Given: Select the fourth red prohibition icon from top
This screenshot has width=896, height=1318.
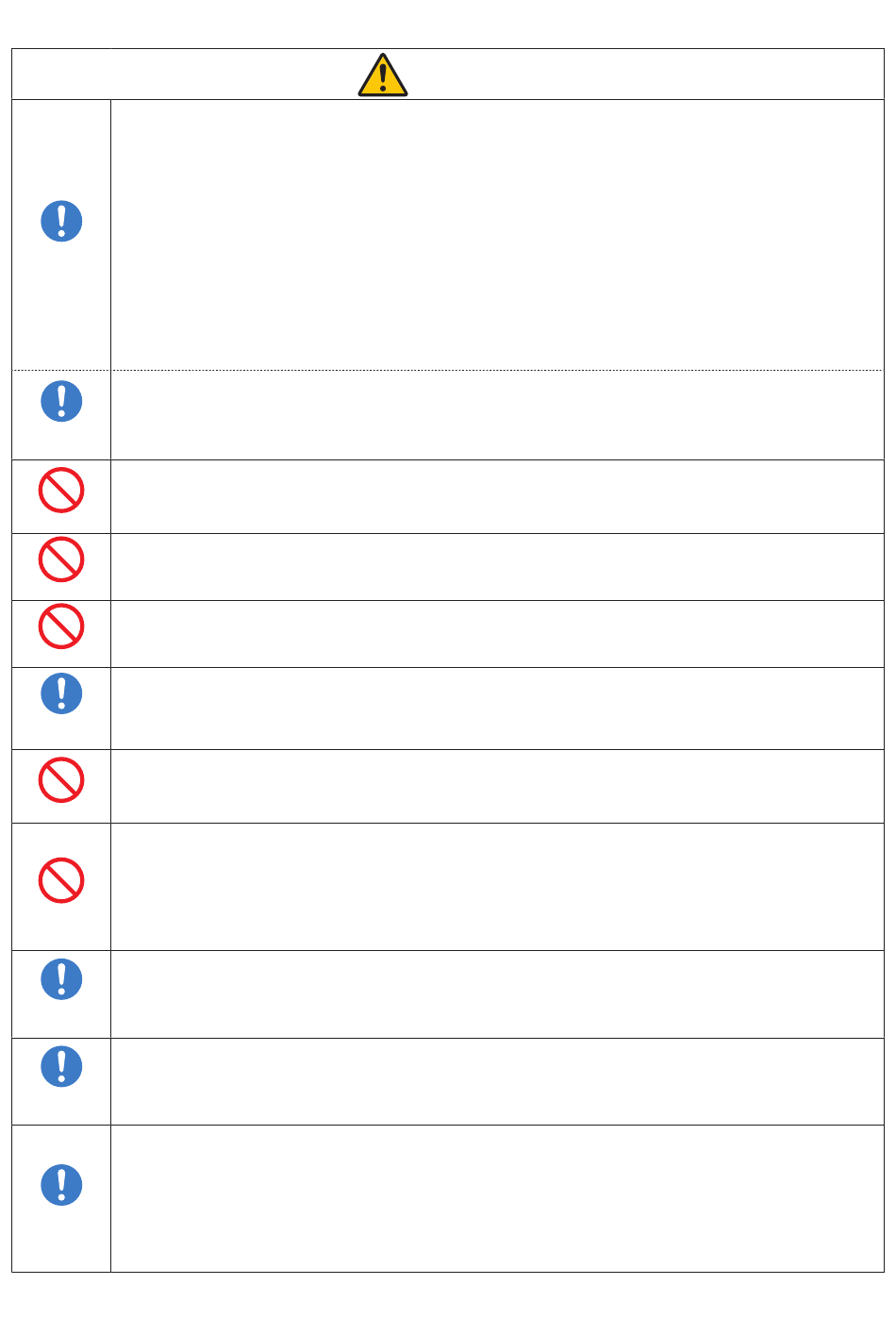Looking at the screenshot, I should coord(61,780).
